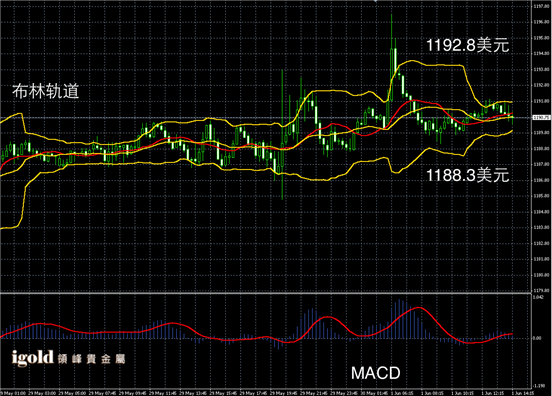The width and height of the screenshot is (552, 396).
Task: Click the 1.042 MACD scale label
Action: coord(538,297)
